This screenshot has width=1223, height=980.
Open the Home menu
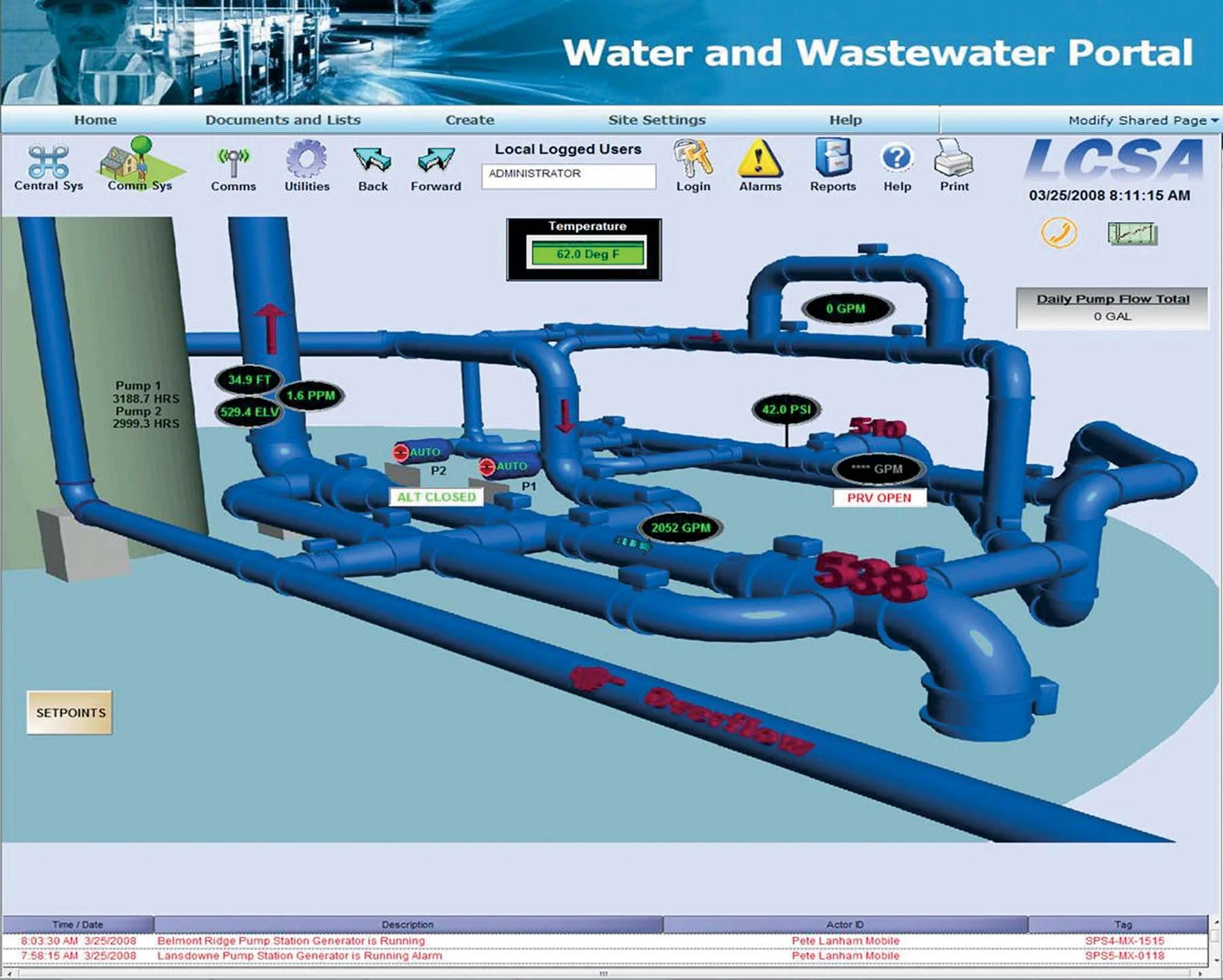(x=95, y=120)
